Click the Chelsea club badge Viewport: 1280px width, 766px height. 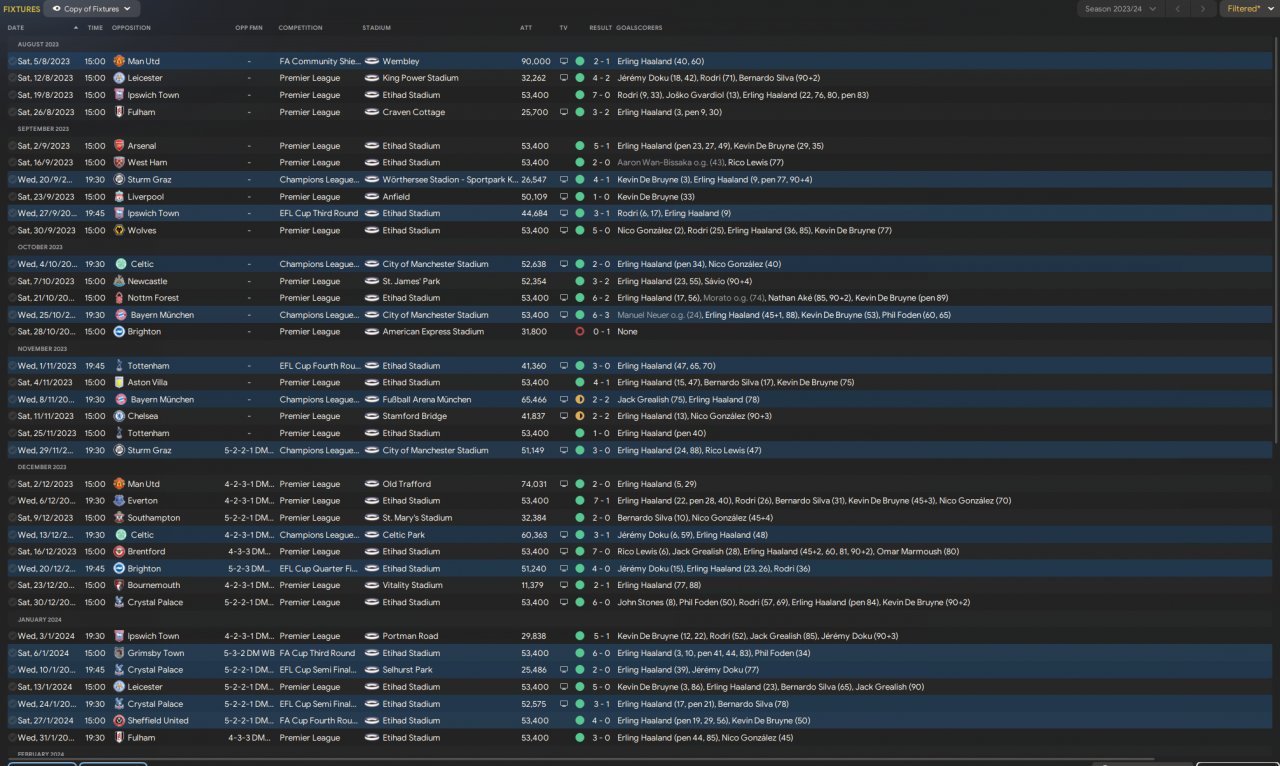(119, 416)
